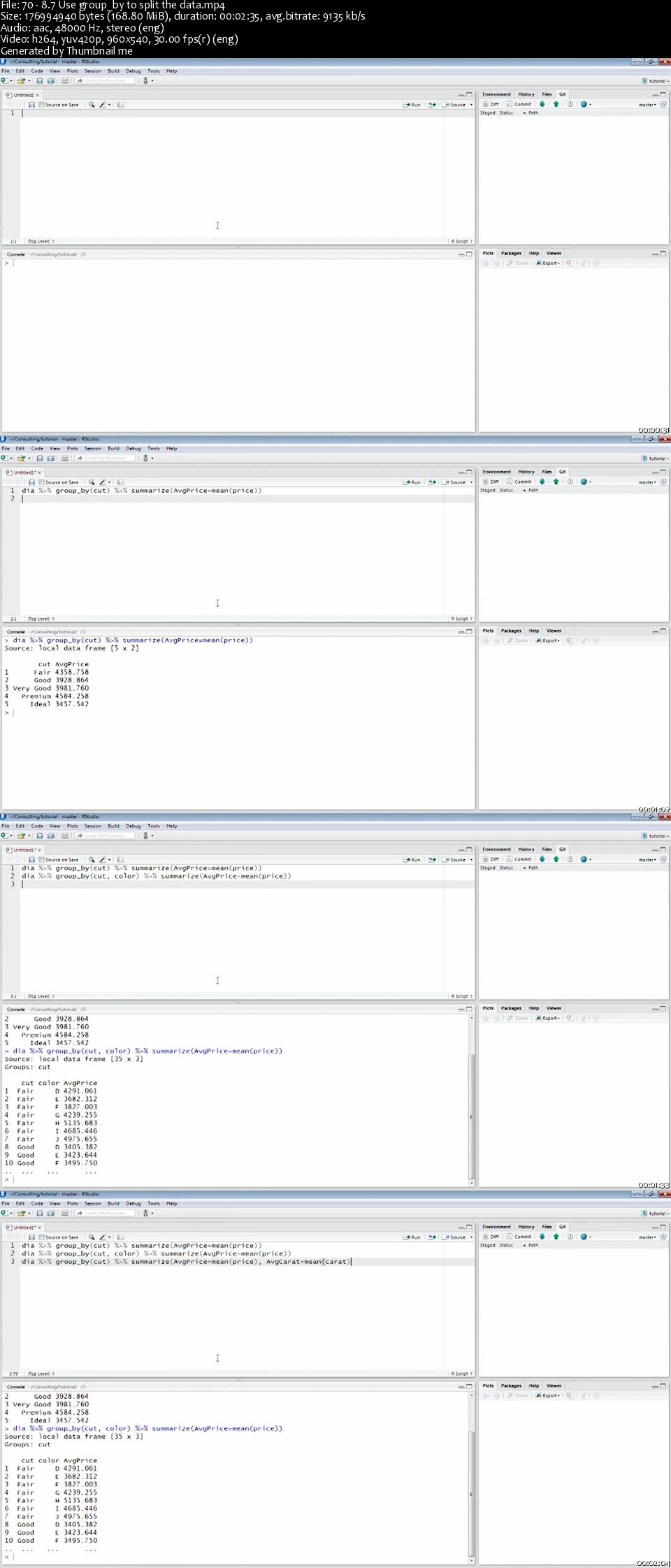Image resolution: width=671 pixels, height=1568 pixels.
Task: Open the tutorial project dropdown in 00:00:31 frame
Action: [x=655, y=81]
